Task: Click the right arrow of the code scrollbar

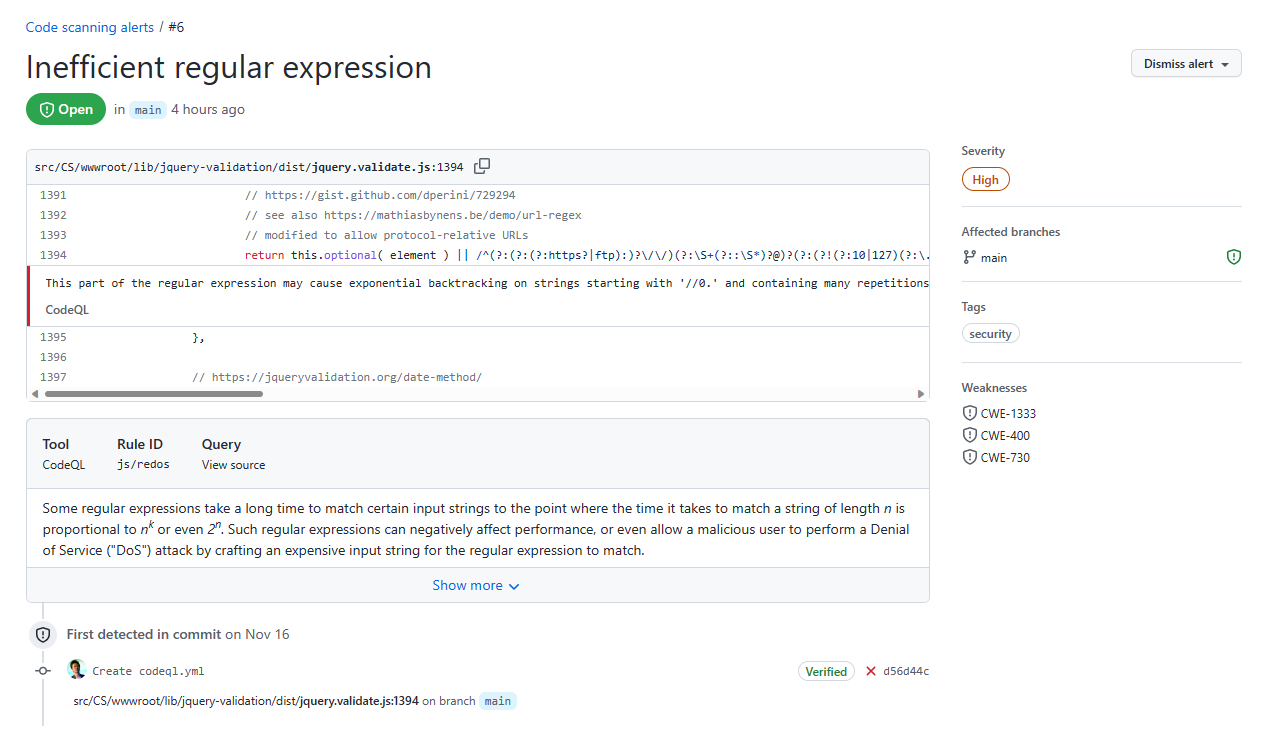Action: click(x=919, y=394)
